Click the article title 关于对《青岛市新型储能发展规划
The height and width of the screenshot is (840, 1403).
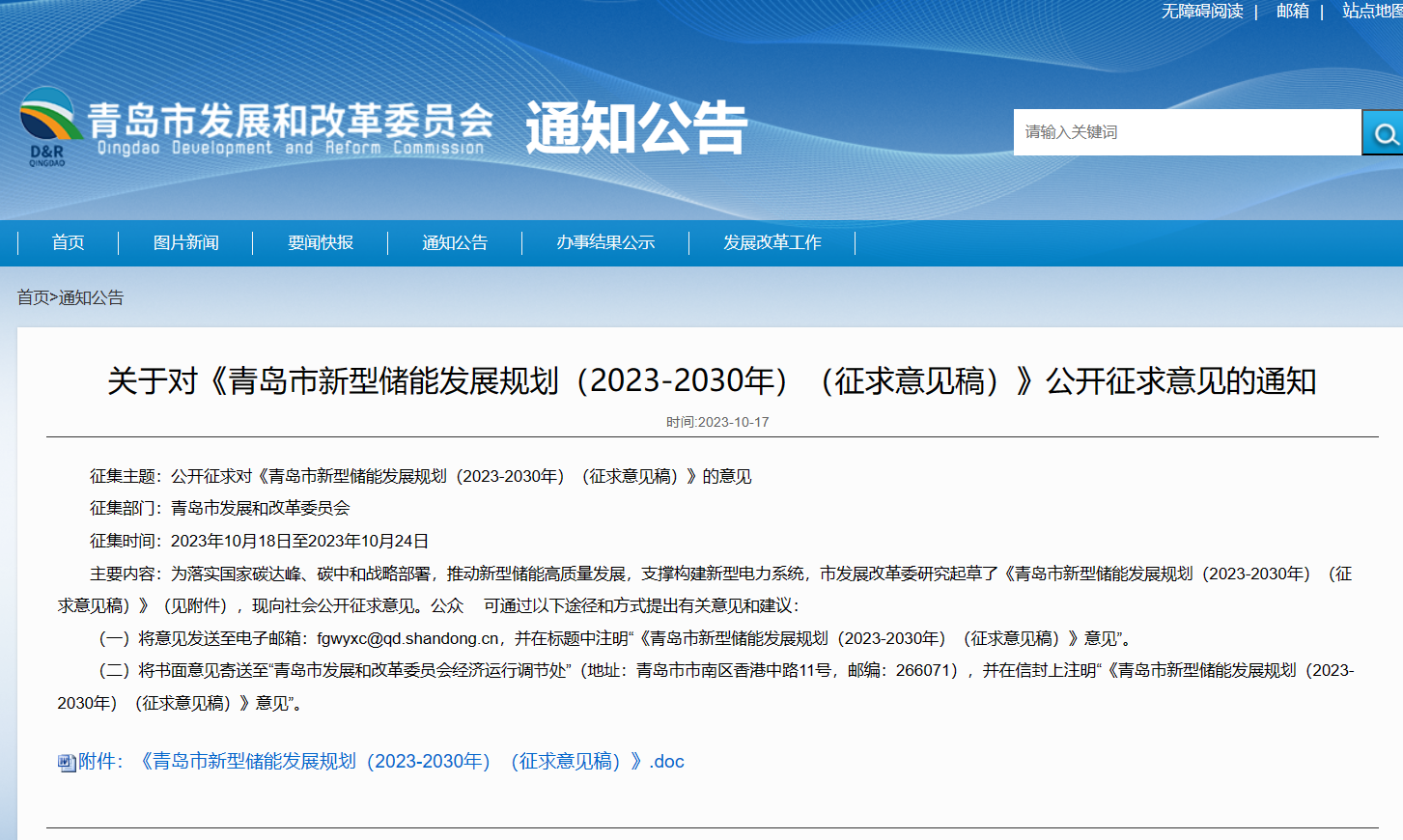[712, 381]
